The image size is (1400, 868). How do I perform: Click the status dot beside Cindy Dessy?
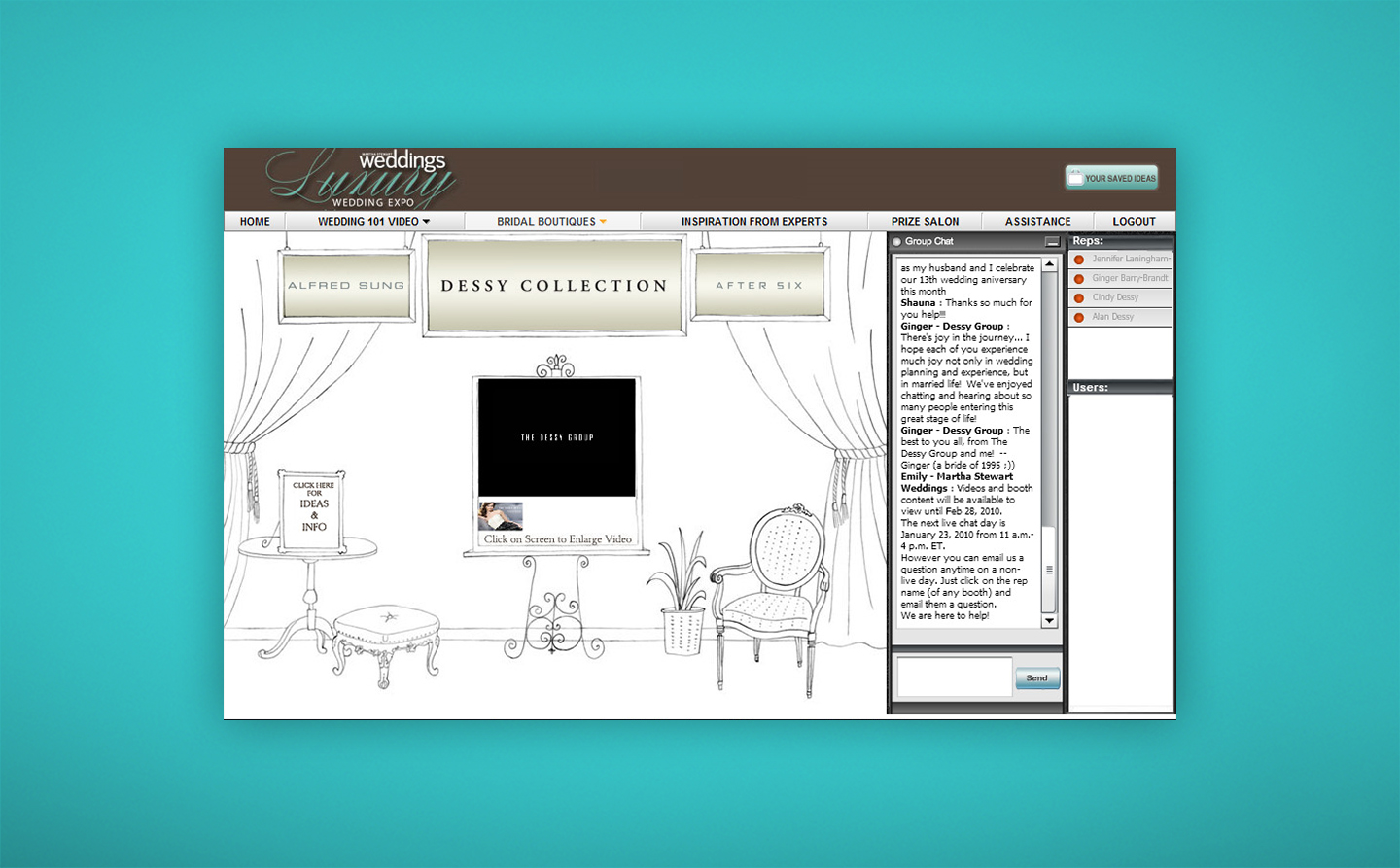(x=1078, y=298)
